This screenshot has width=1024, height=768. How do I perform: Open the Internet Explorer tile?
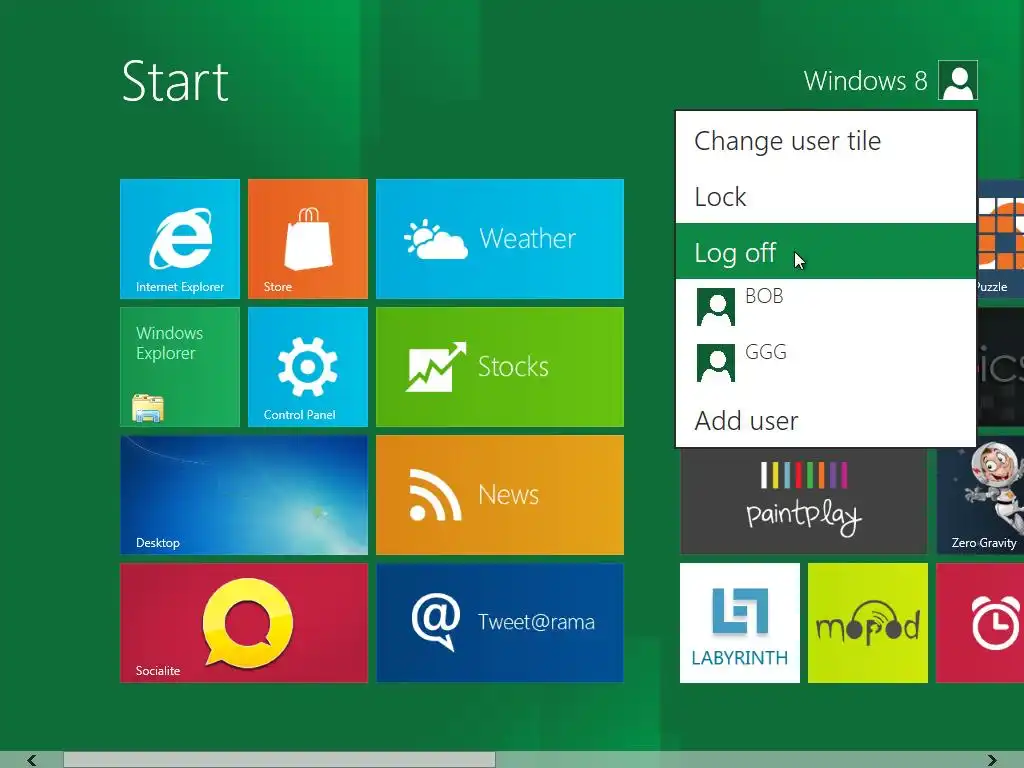coord(180,238)
